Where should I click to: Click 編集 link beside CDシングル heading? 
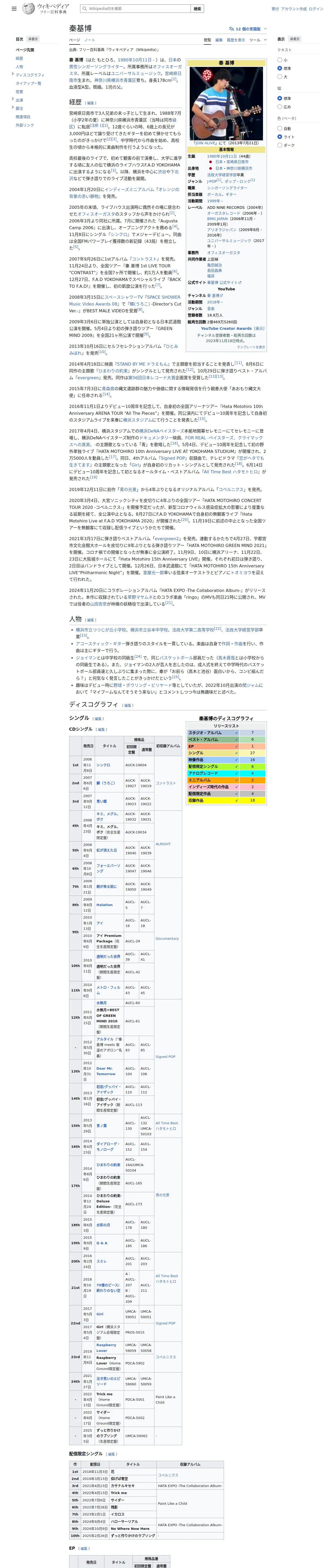point(101,729)
